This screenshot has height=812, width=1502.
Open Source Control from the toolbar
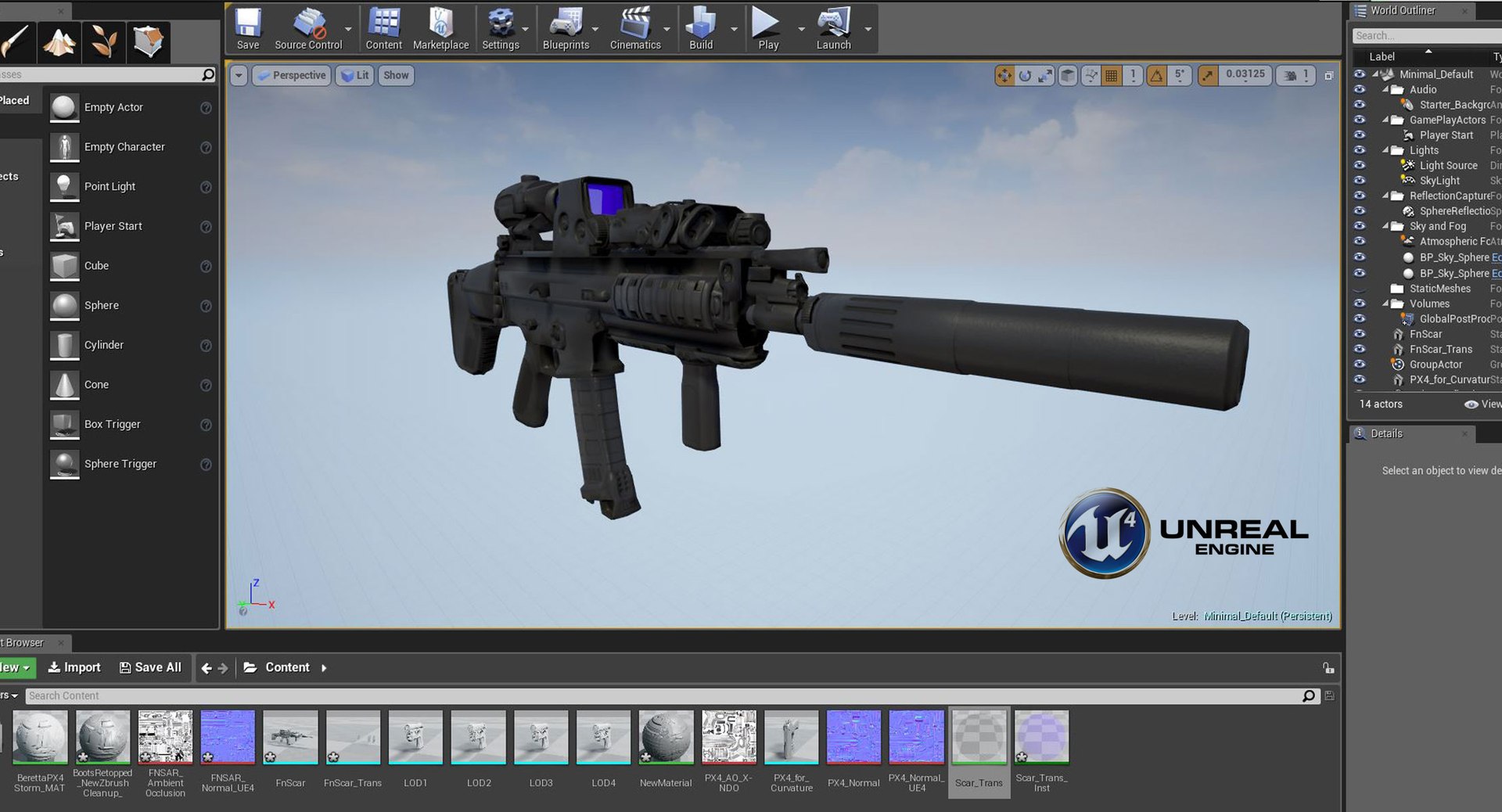tap(308, 29)
